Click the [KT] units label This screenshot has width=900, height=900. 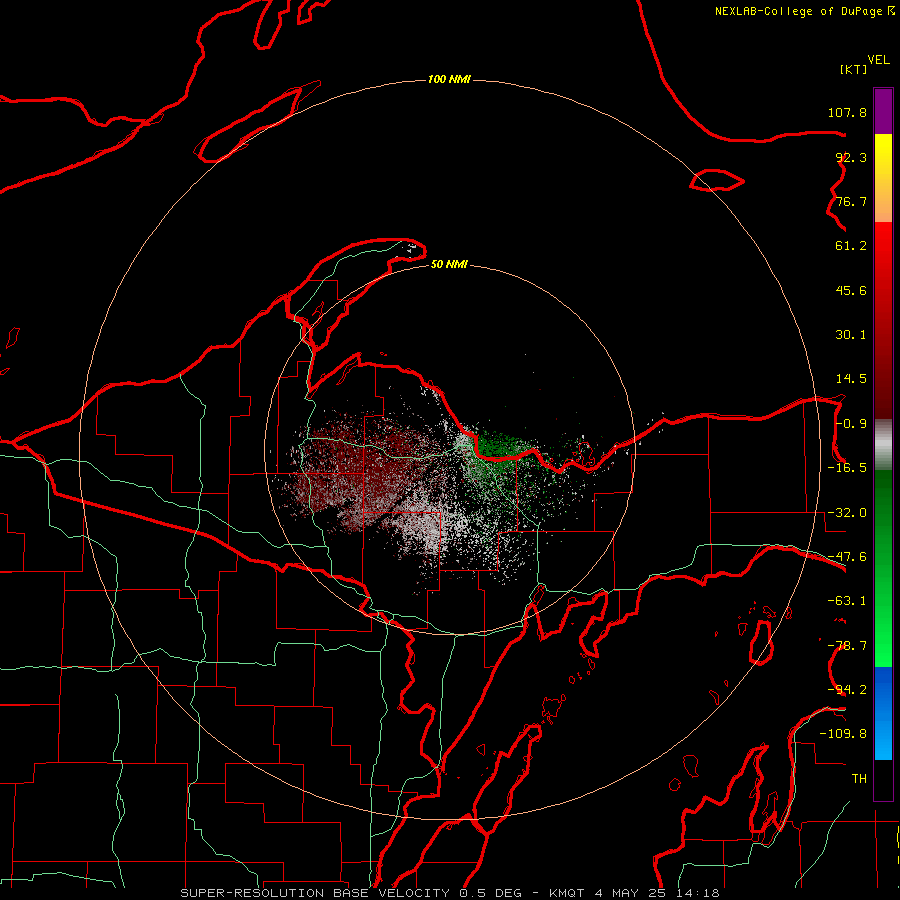tap(854, 69)
